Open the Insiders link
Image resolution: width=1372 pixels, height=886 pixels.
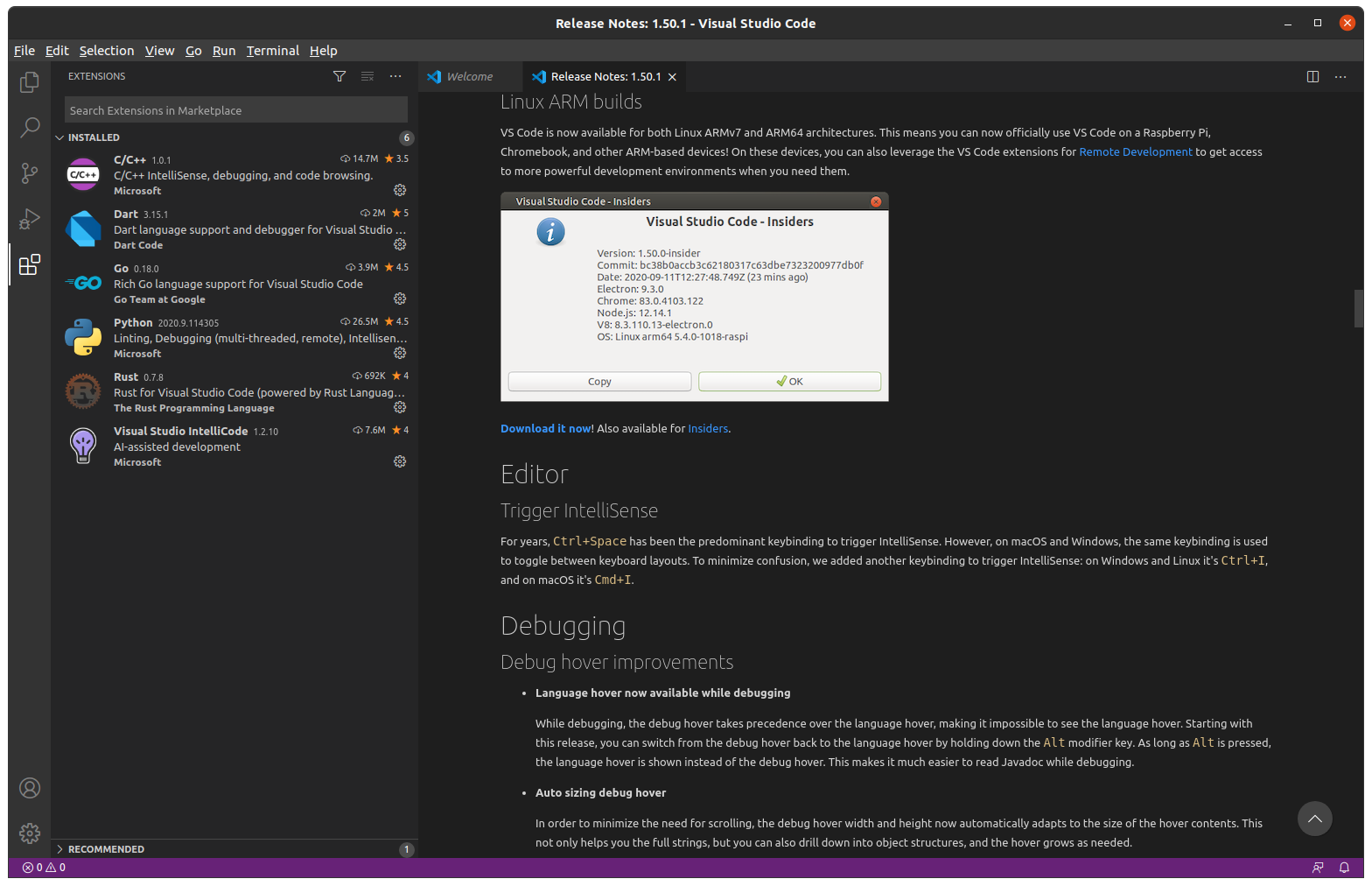pos(708,429)
